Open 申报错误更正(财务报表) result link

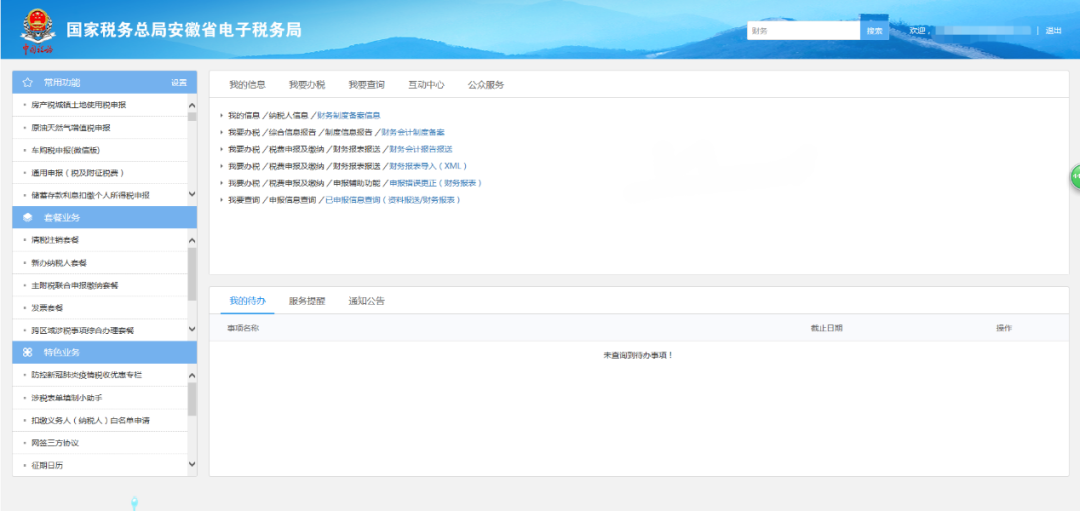click(x=436, y=183)
